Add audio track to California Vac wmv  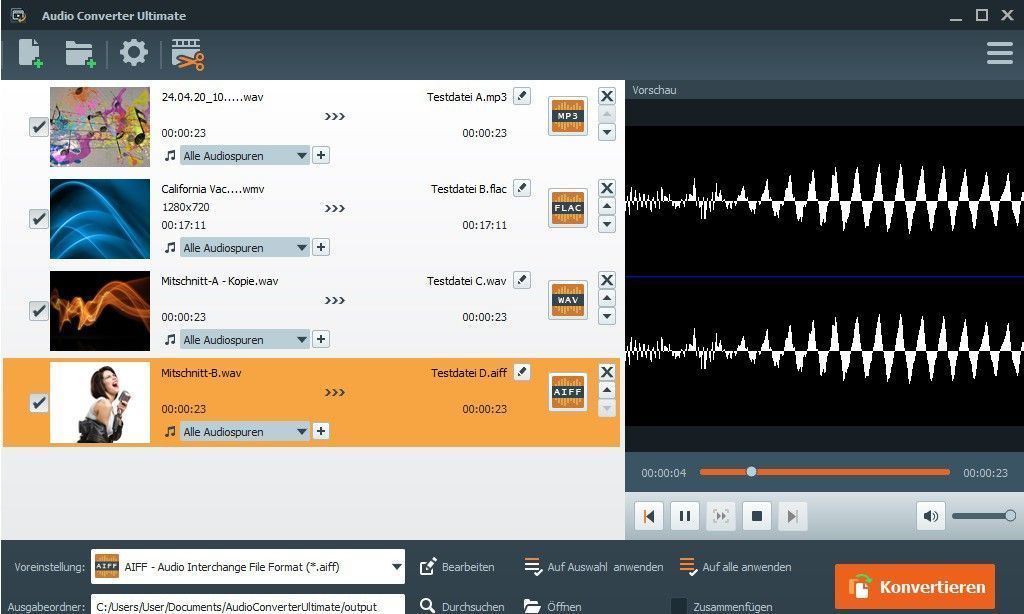point(321,247)
